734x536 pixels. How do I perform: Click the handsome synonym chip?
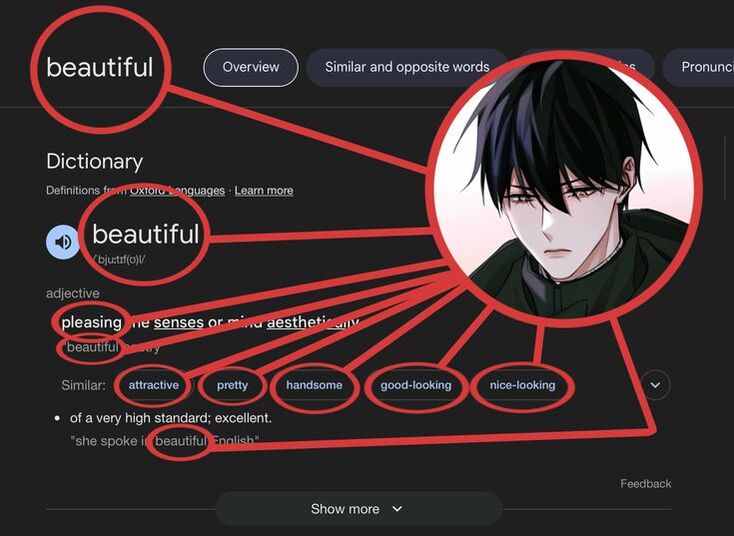point(314,385)
